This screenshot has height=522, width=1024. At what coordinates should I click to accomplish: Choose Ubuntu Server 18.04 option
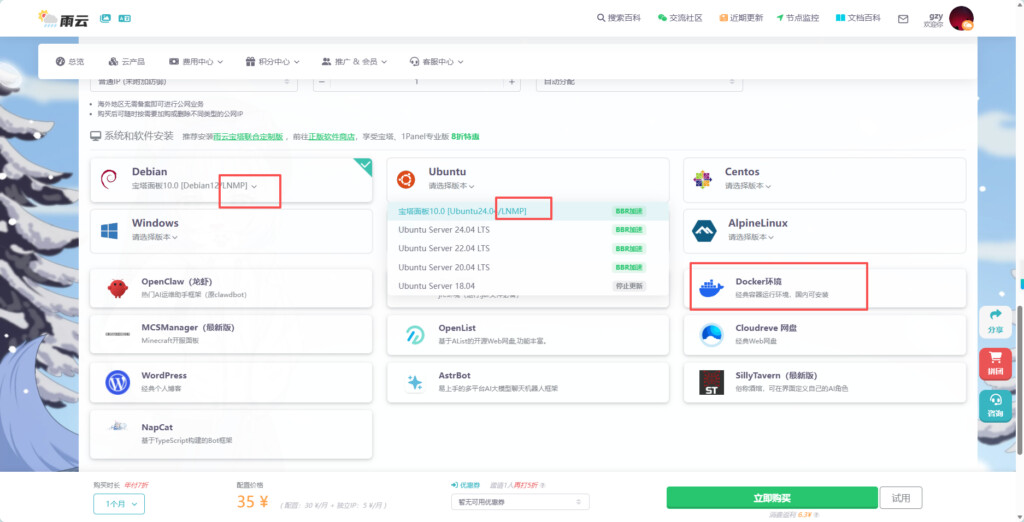[x=528, y=285]
